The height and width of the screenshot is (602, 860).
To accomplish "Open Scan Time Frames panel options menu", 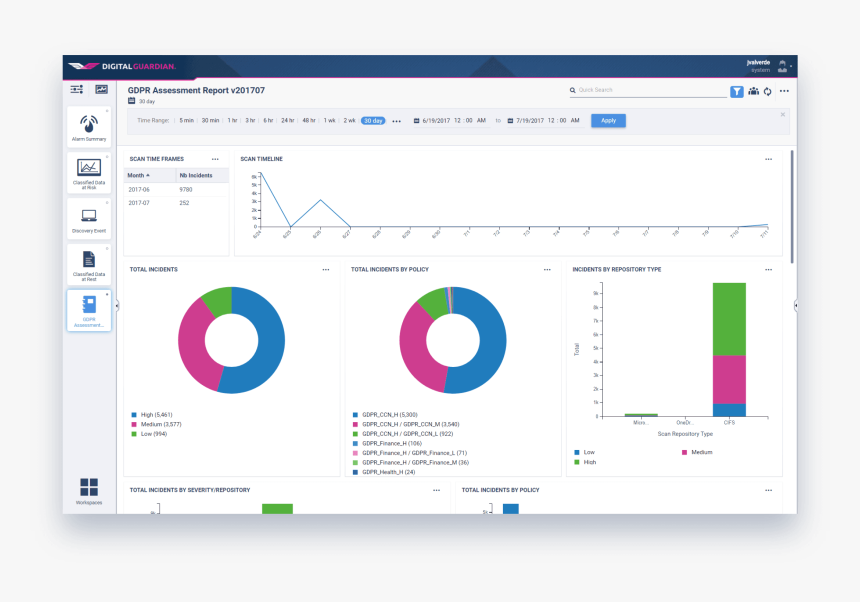I will pos(215,160).
